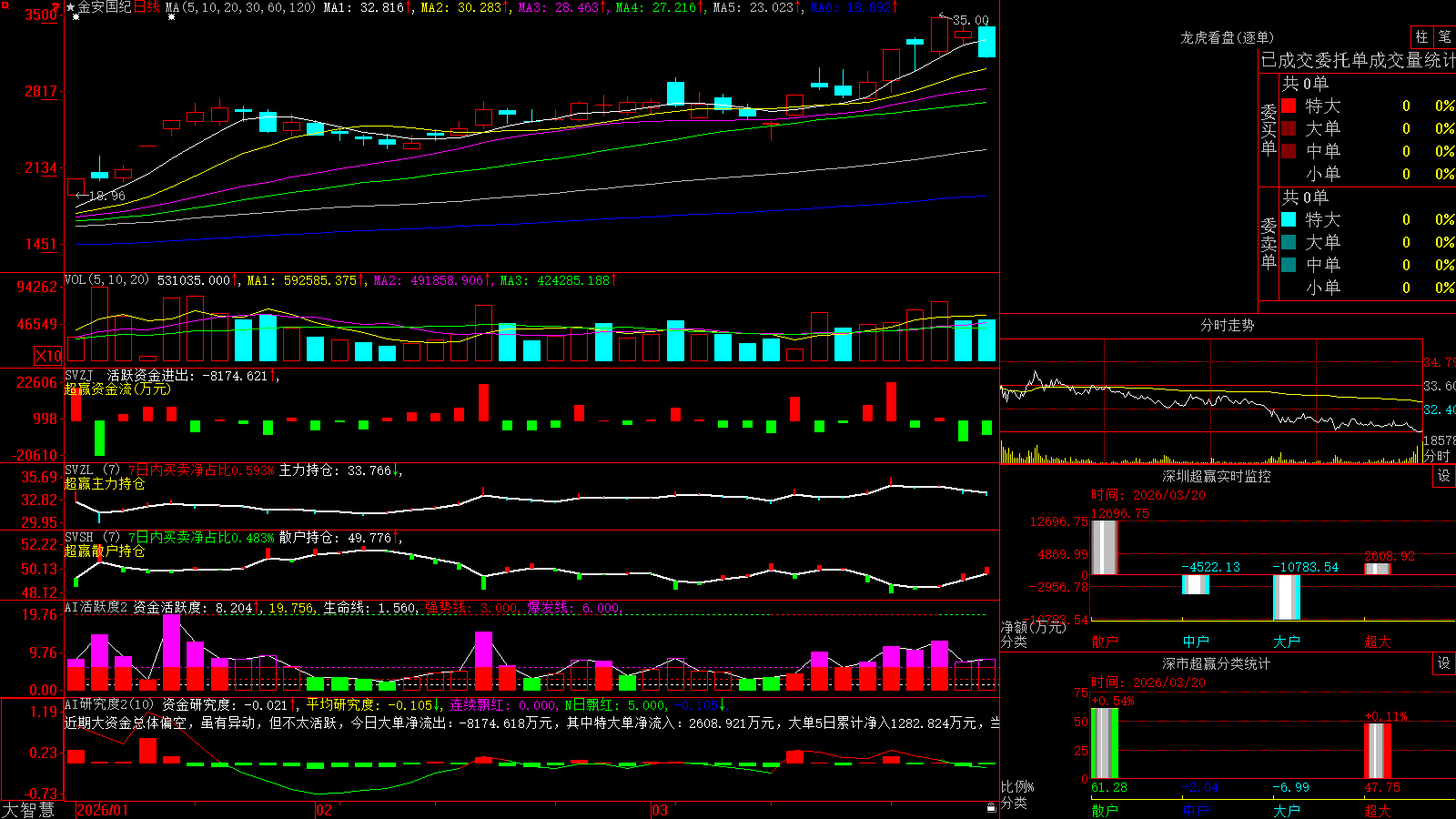Image resolution: width=1456 pixels, height=819 pixels.
Task: Click the star icon before 金安国纪
Action: (71, 7)
